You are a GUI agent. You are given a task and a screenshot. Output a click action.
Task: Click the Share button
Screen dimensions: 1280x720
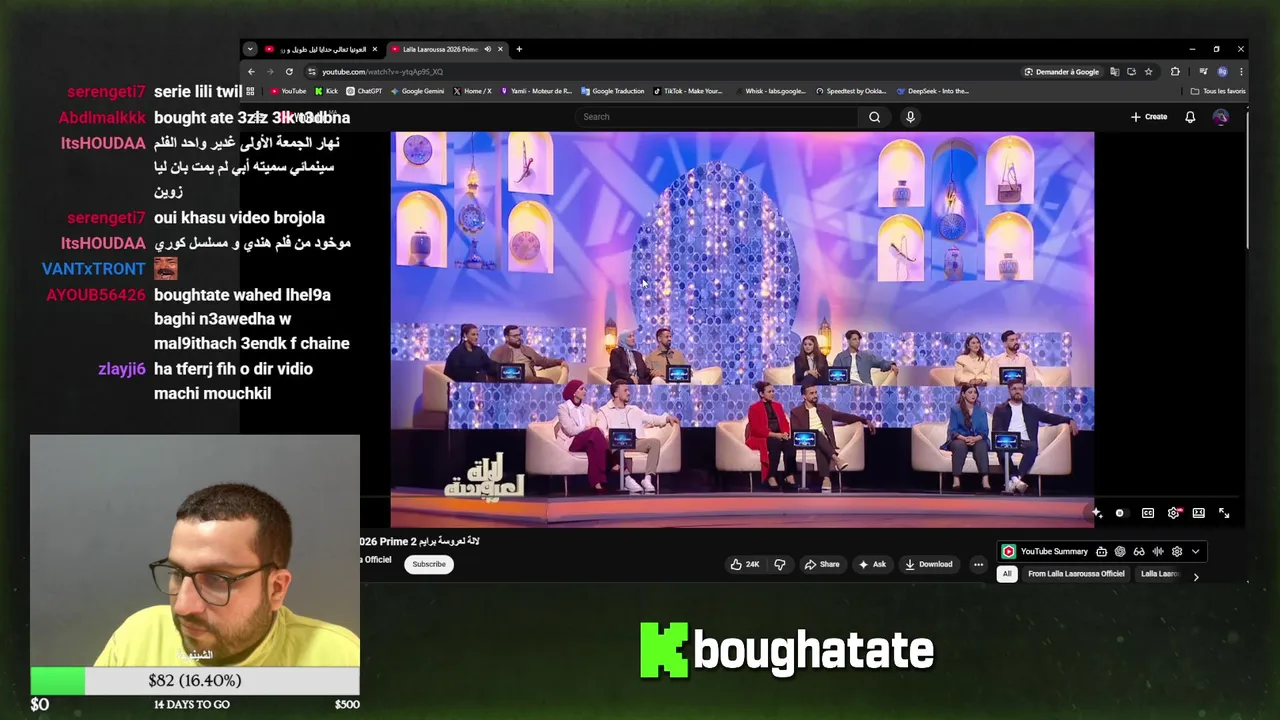click(822, 564)
